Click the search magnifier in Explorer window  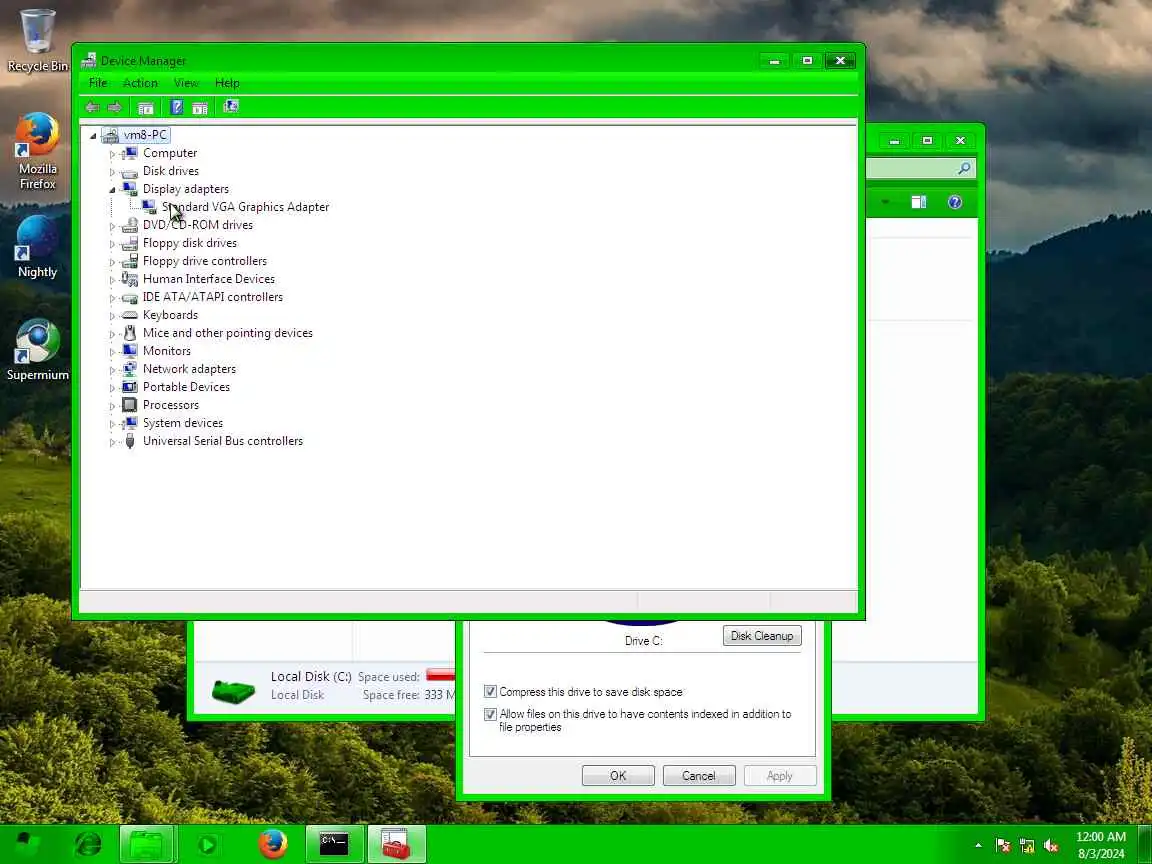(964, 169)
